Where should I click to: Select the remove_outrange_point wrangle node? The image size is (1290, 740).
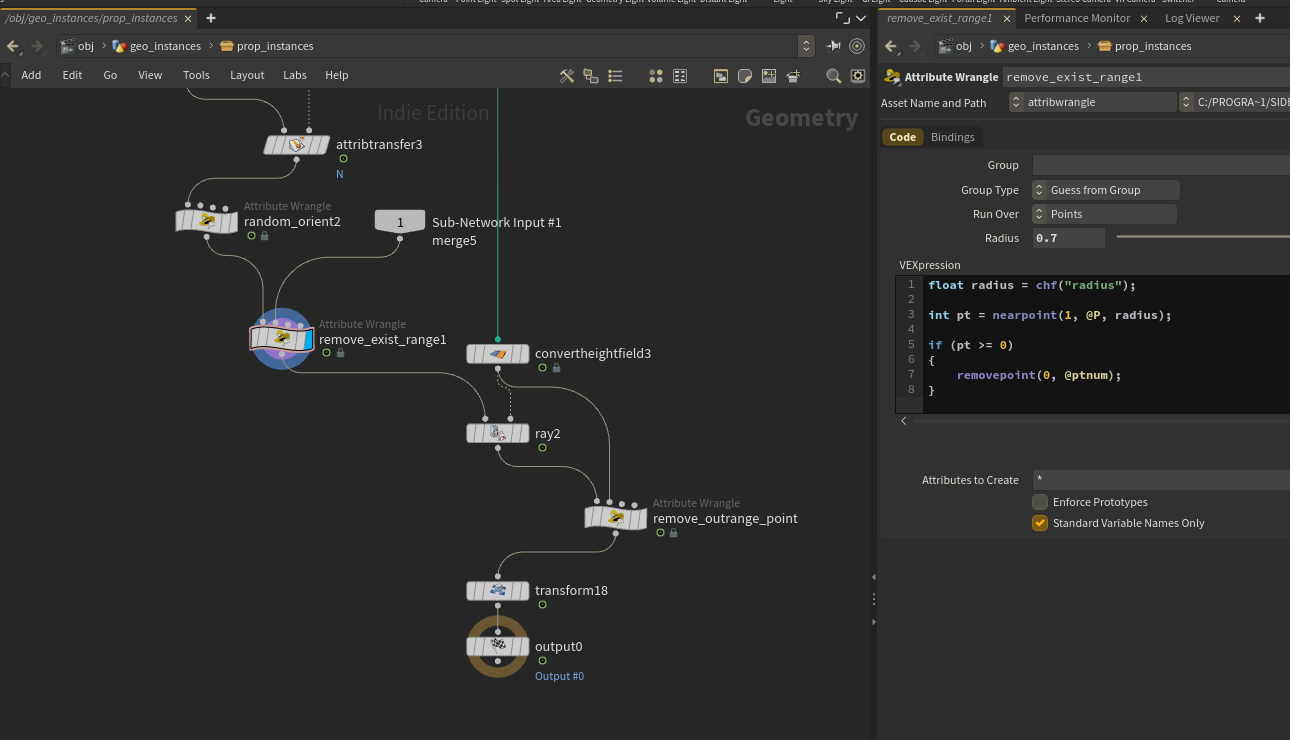click(616, 518)
